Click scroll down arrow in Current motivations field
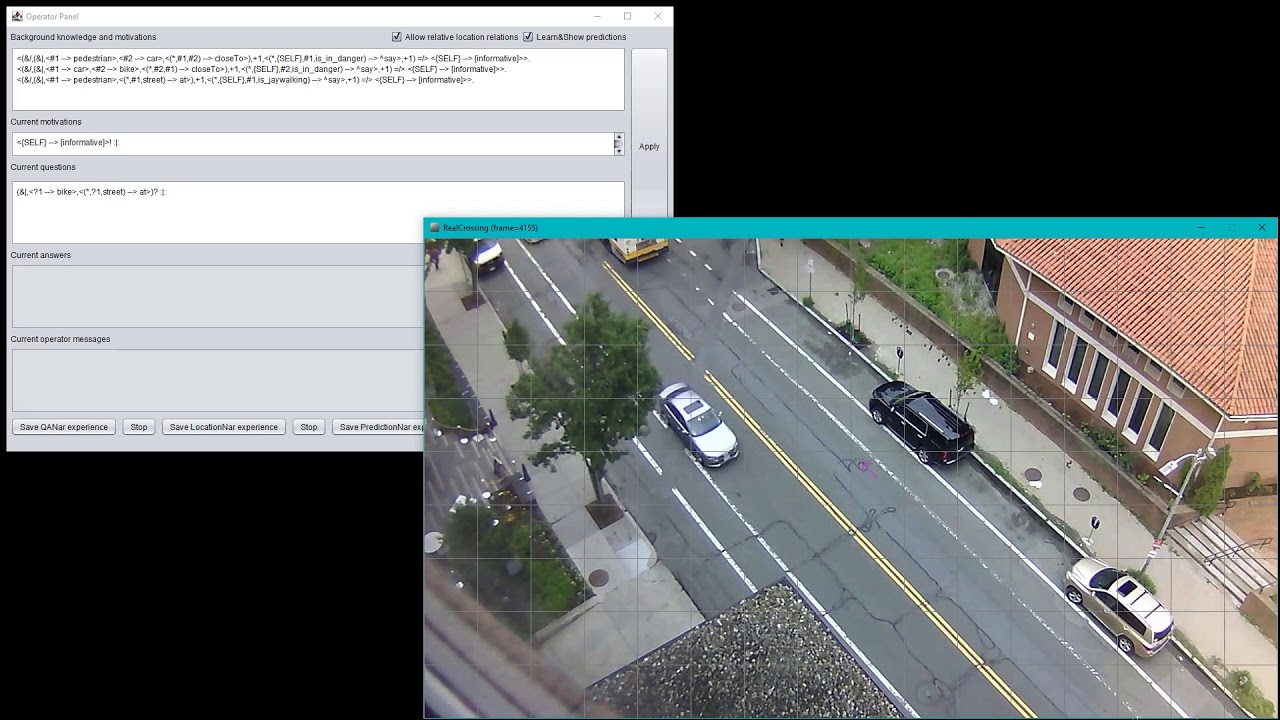This screenshot has height=720, width=1280. coord(618,149)
